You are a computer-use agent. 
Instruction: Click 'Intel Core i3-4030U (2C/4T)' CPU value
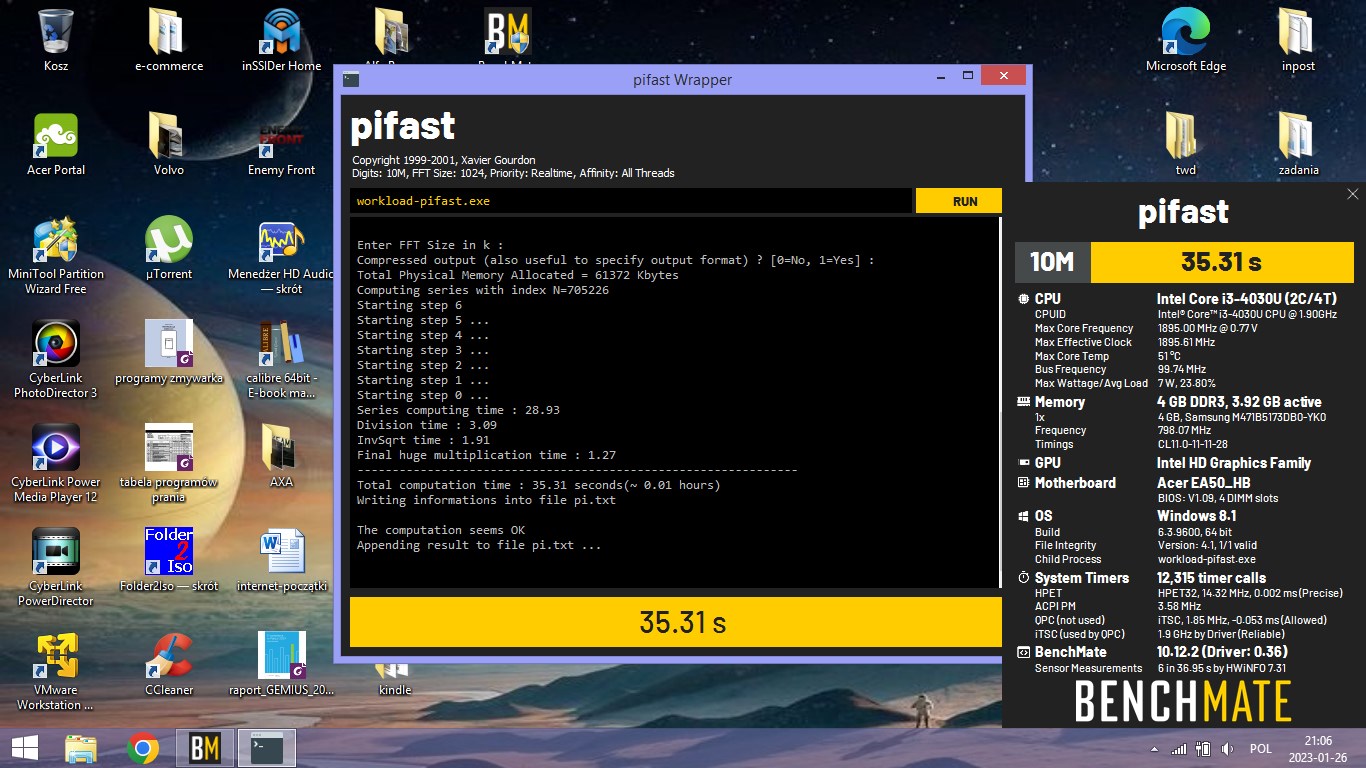pyautogui.click(x=1247, y=299)
